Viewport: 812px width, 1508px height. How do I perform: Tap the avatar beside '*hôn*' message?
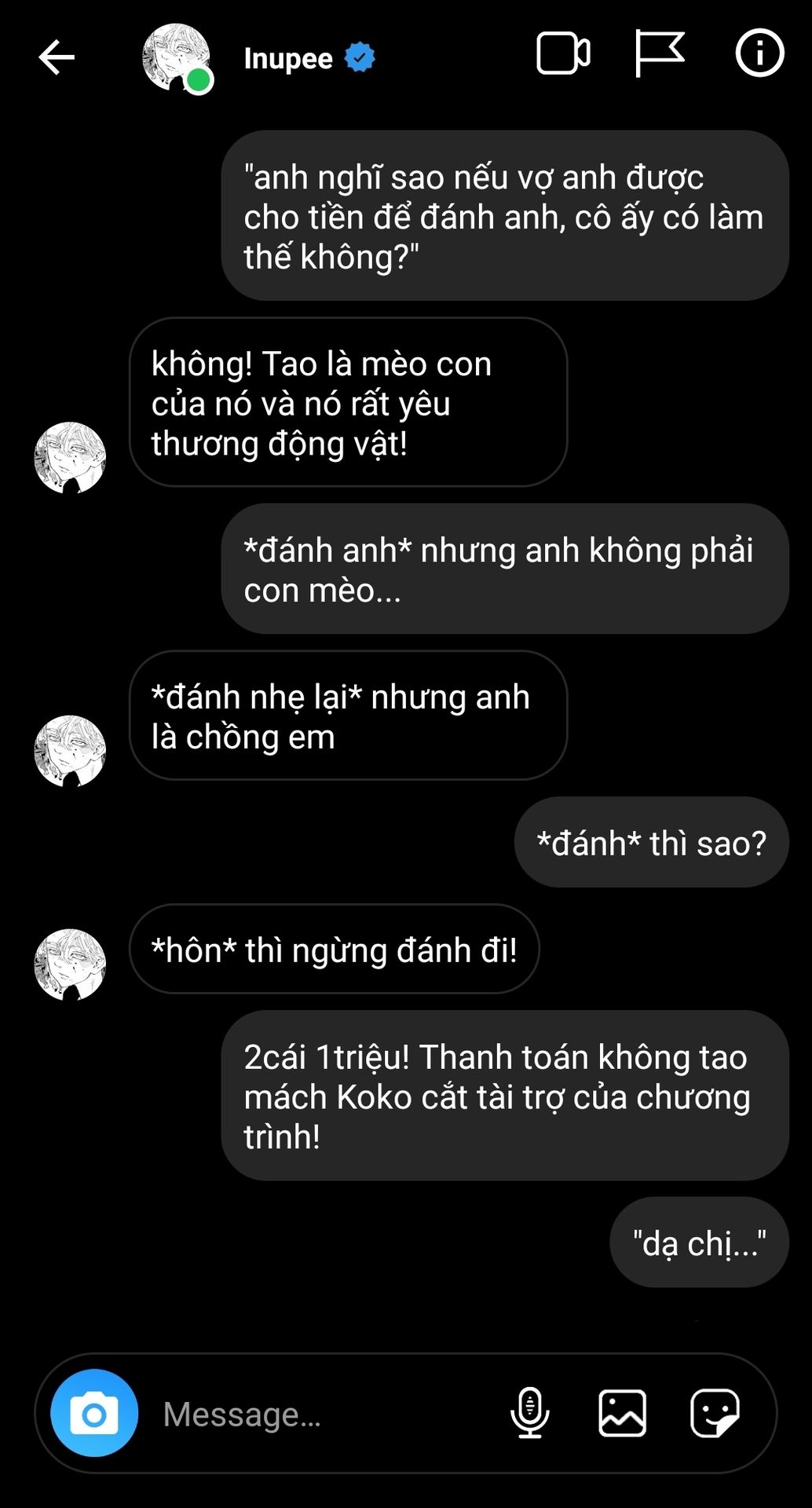(x=70, y=964)
